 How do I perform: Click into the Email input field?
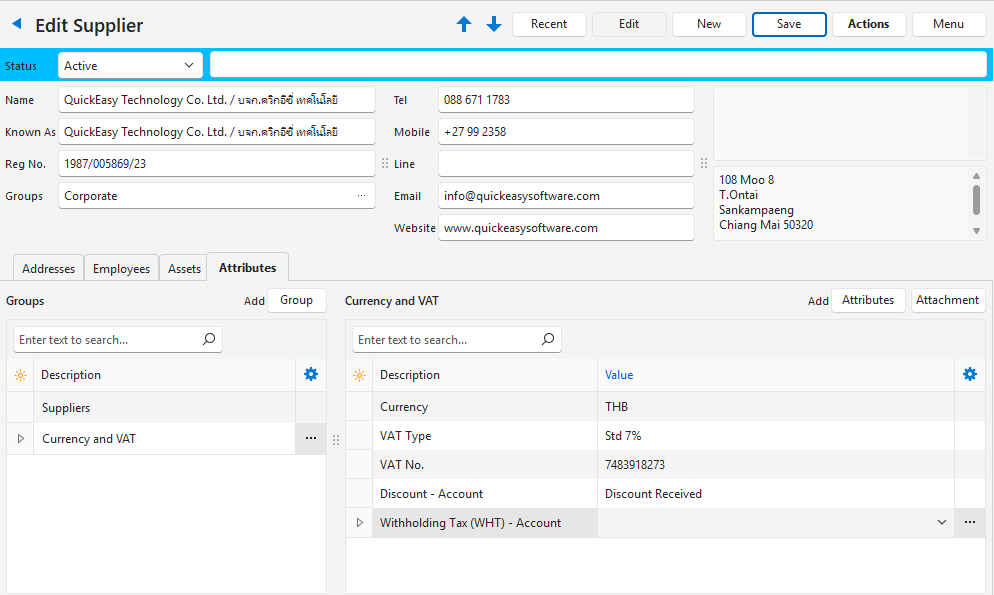(565, 196)
